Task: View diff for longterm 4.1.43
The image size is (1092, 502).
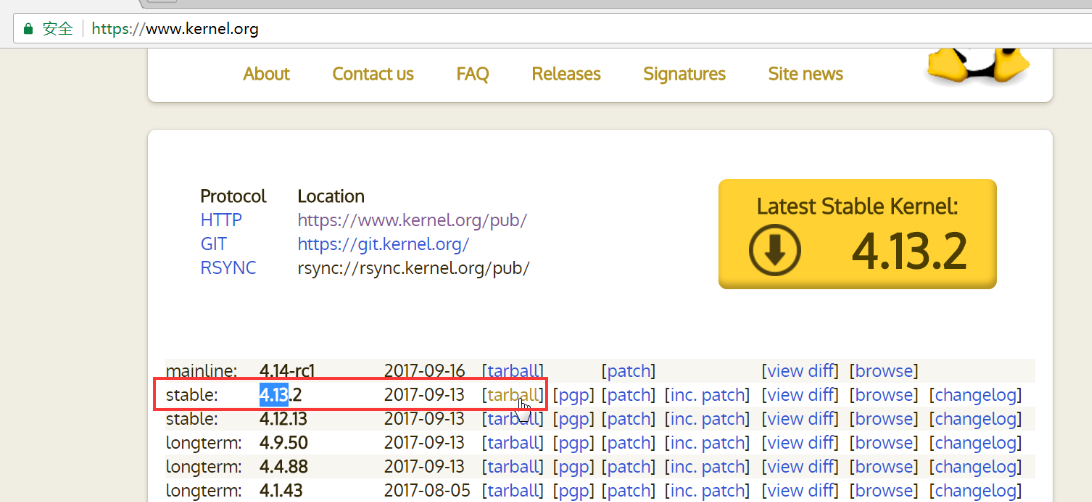Action: [800, 490]
